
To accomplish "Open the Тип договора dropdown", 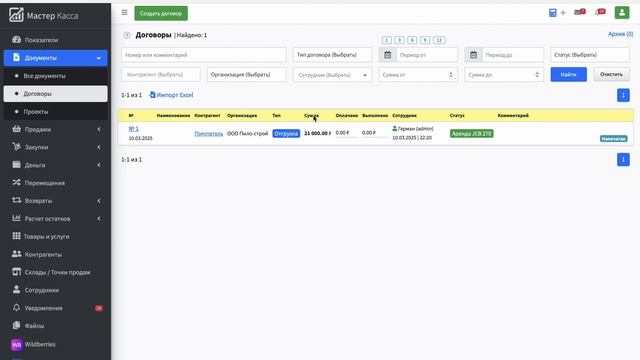I will point(332,55).
